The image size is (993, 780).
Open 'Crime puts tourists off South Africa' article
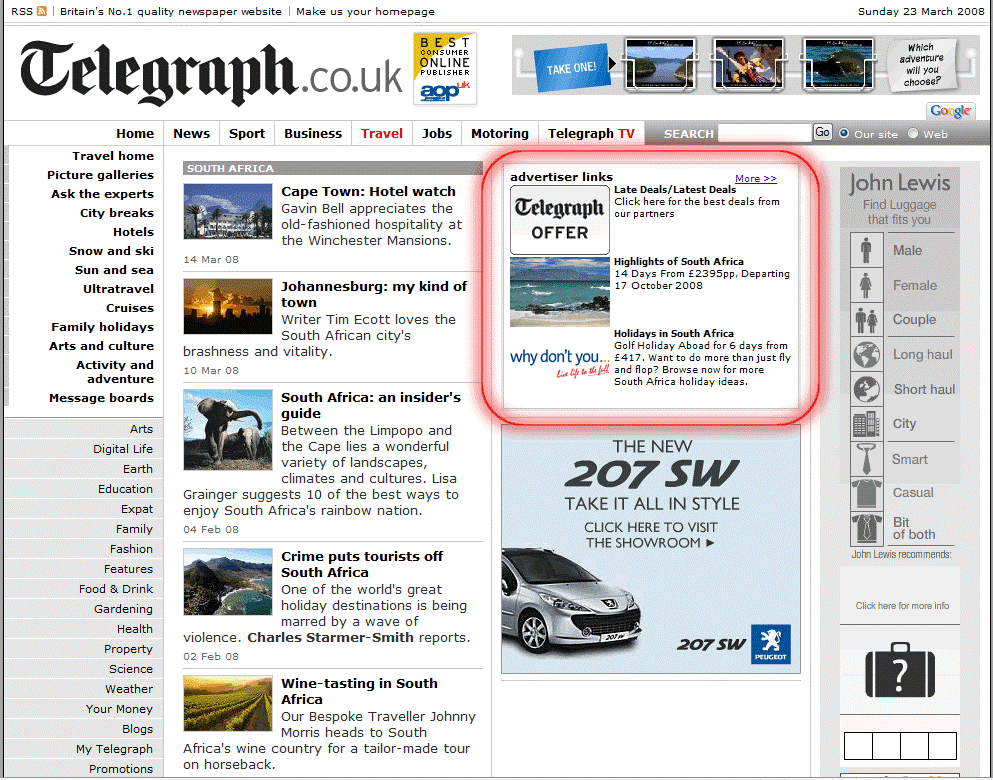[362, 564]
